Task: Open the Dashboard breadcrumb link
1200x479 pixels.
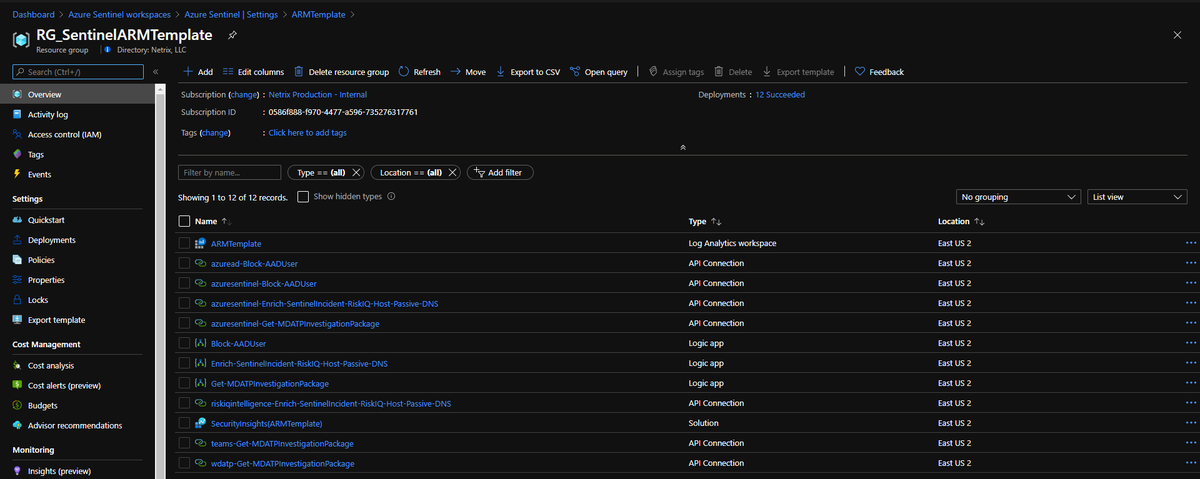Action: coord(33,14)
